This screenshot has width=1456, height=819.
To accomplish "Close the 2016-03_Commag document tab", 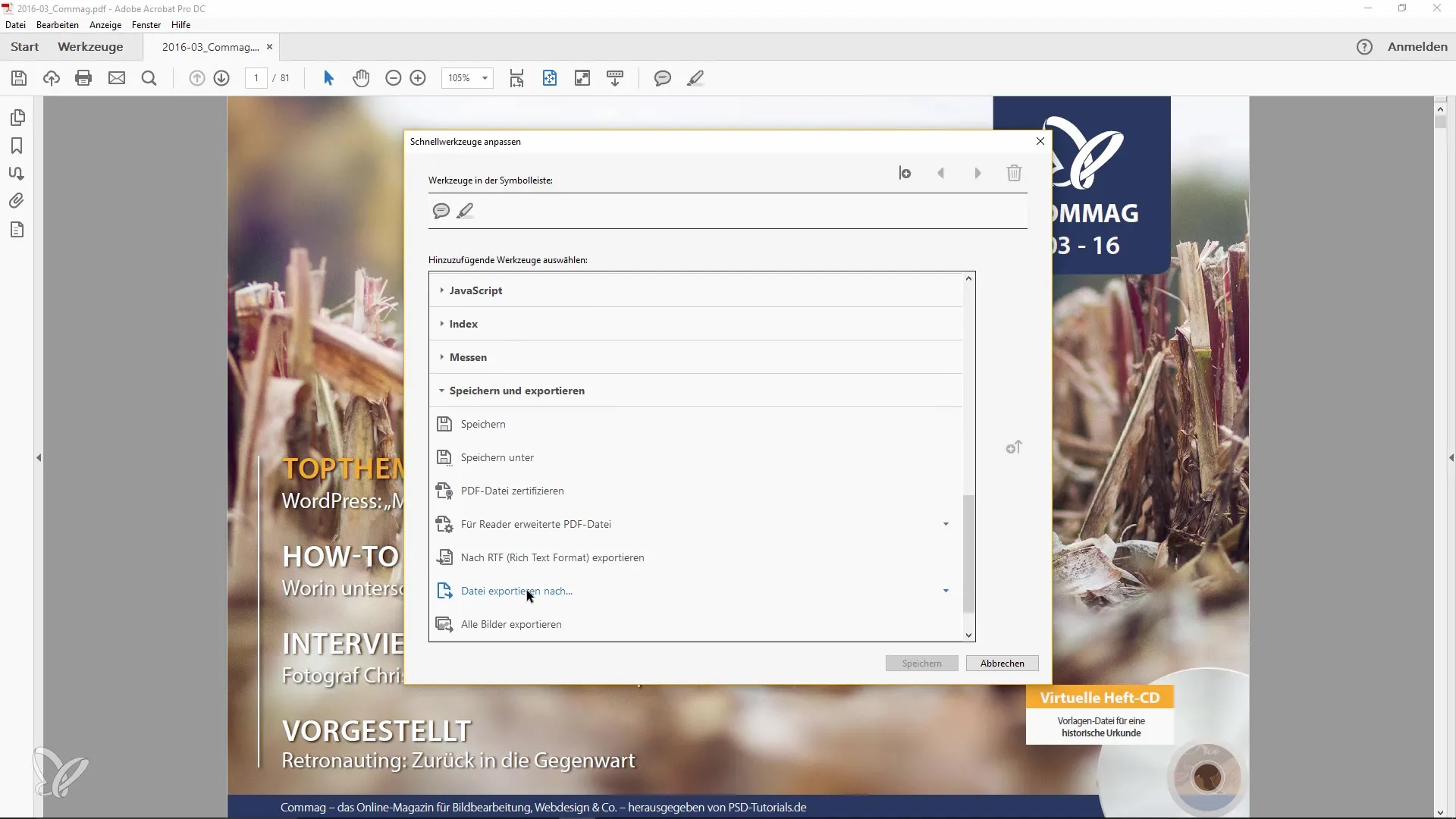I will coord(269,47).
